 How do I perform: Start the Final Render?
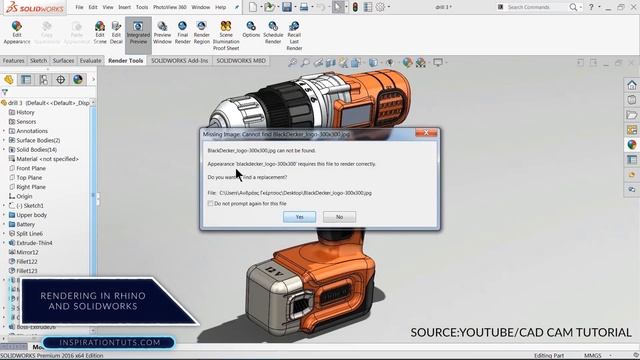pyautogui.click(x=182, y=32)
